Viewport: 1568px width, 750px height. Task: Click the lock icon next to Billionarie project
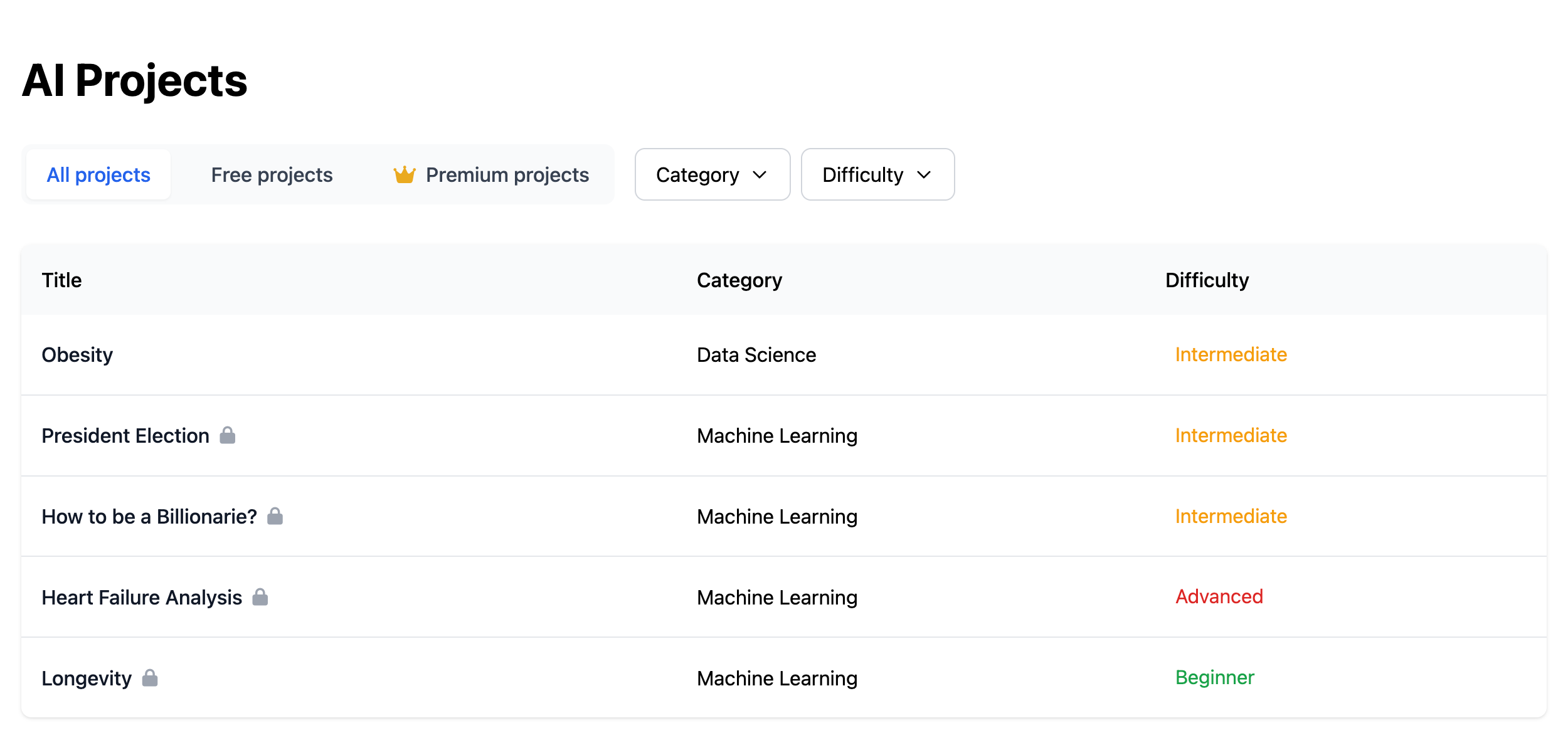pos(275,516)
